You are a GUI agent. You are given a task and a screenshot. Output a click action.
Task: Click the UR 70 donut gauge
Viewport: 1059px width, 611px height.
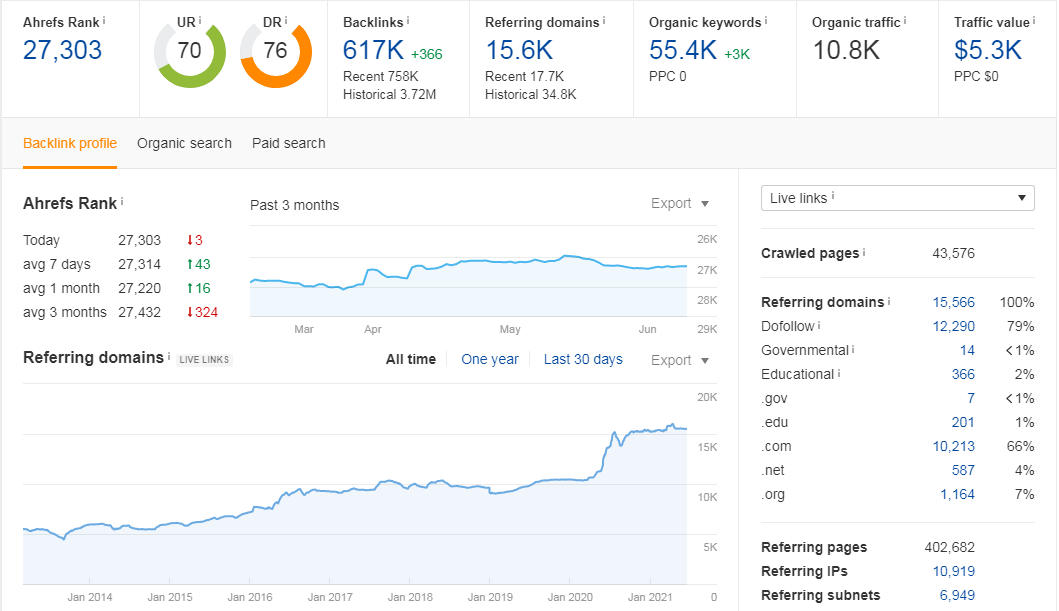click(190, 52)
